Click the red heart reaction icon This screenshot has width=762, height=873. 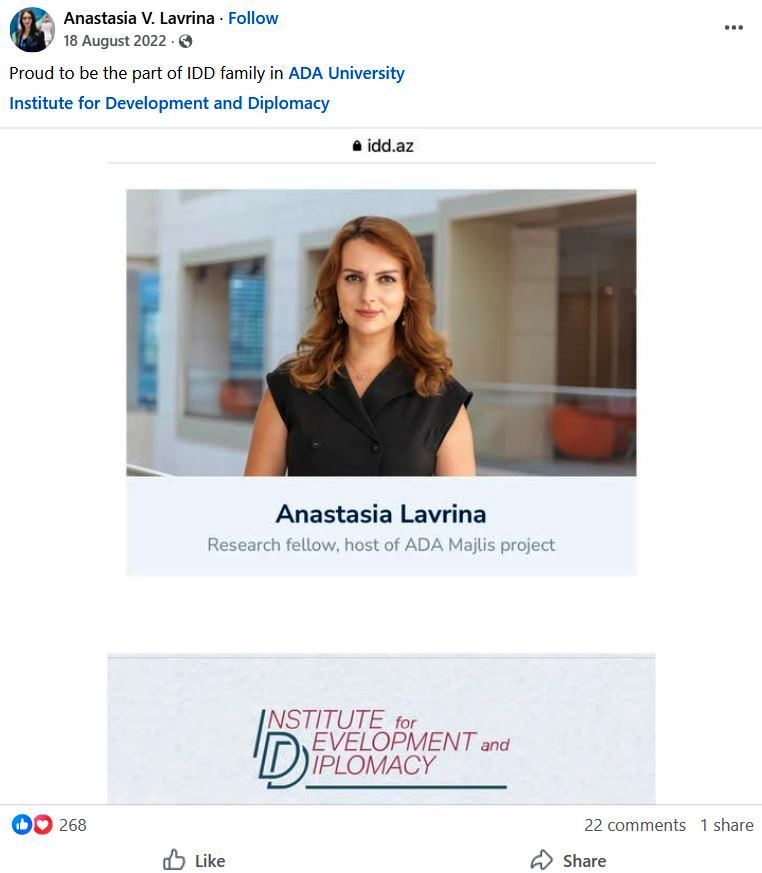[43, 825]
